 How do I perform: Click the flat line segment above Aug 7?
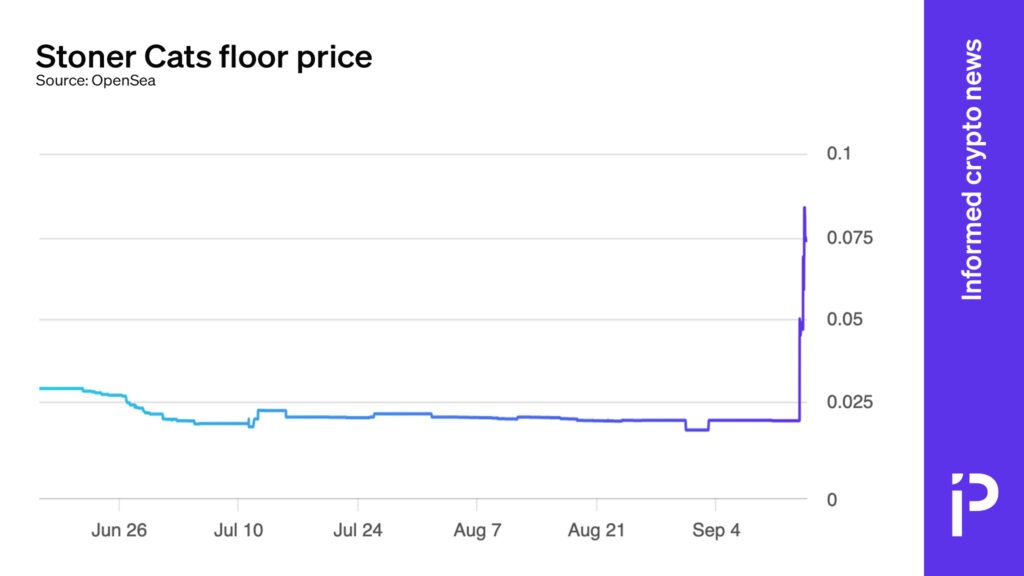point(477,417)
